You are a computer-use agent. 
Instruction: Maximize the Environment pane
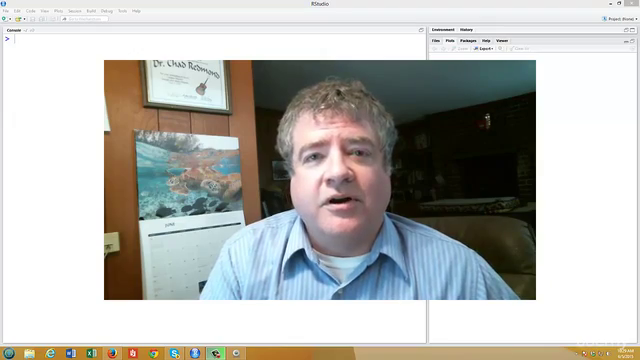[x=633, y=30]
